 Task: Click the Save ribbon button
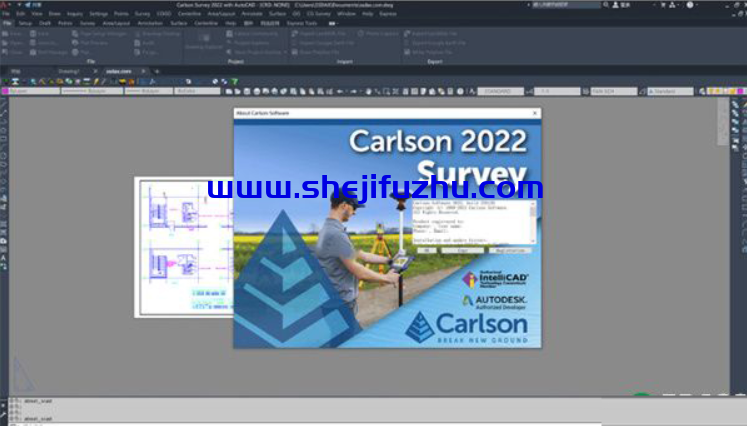(x=40, y=34)
